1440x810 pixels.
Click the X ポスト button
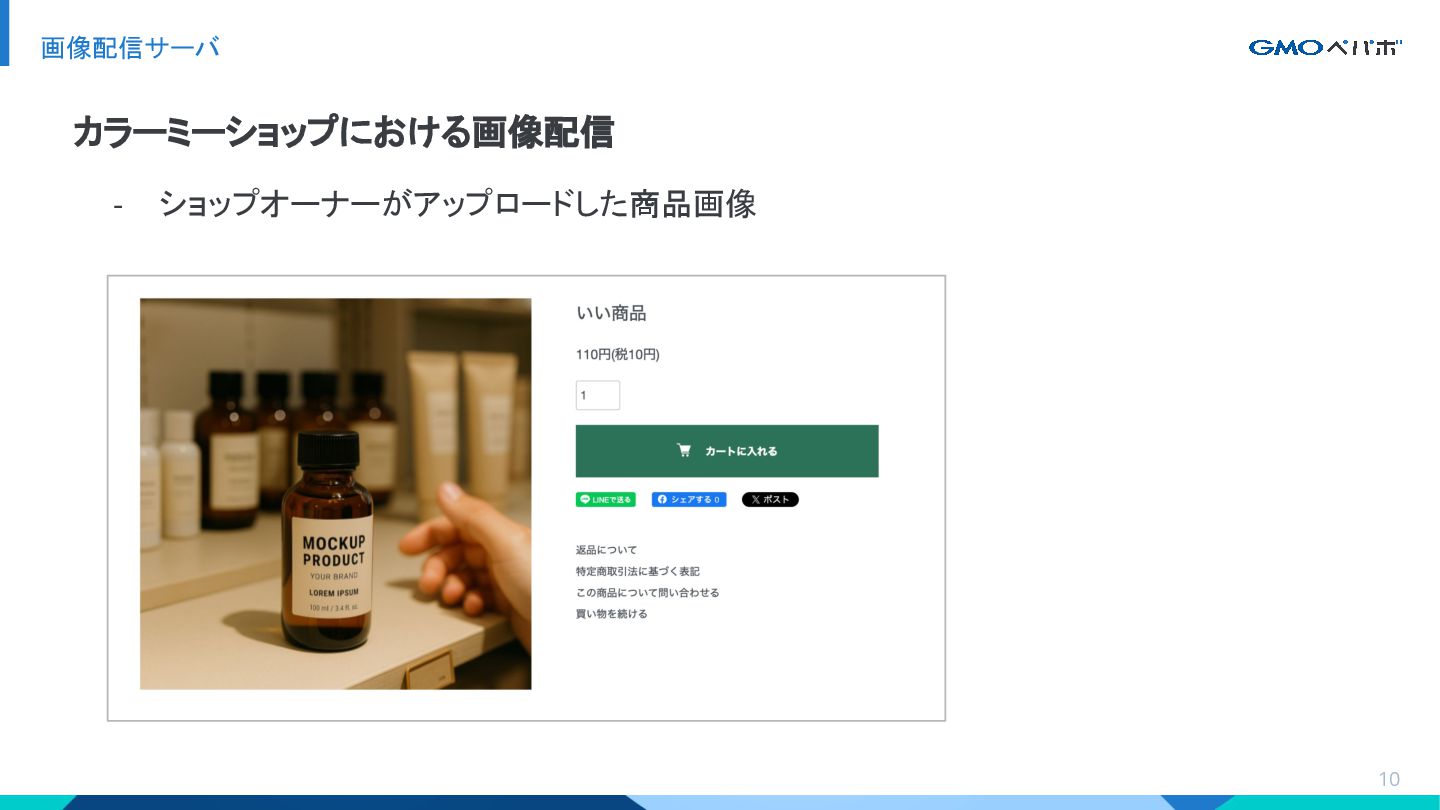[x=770, y=500]
